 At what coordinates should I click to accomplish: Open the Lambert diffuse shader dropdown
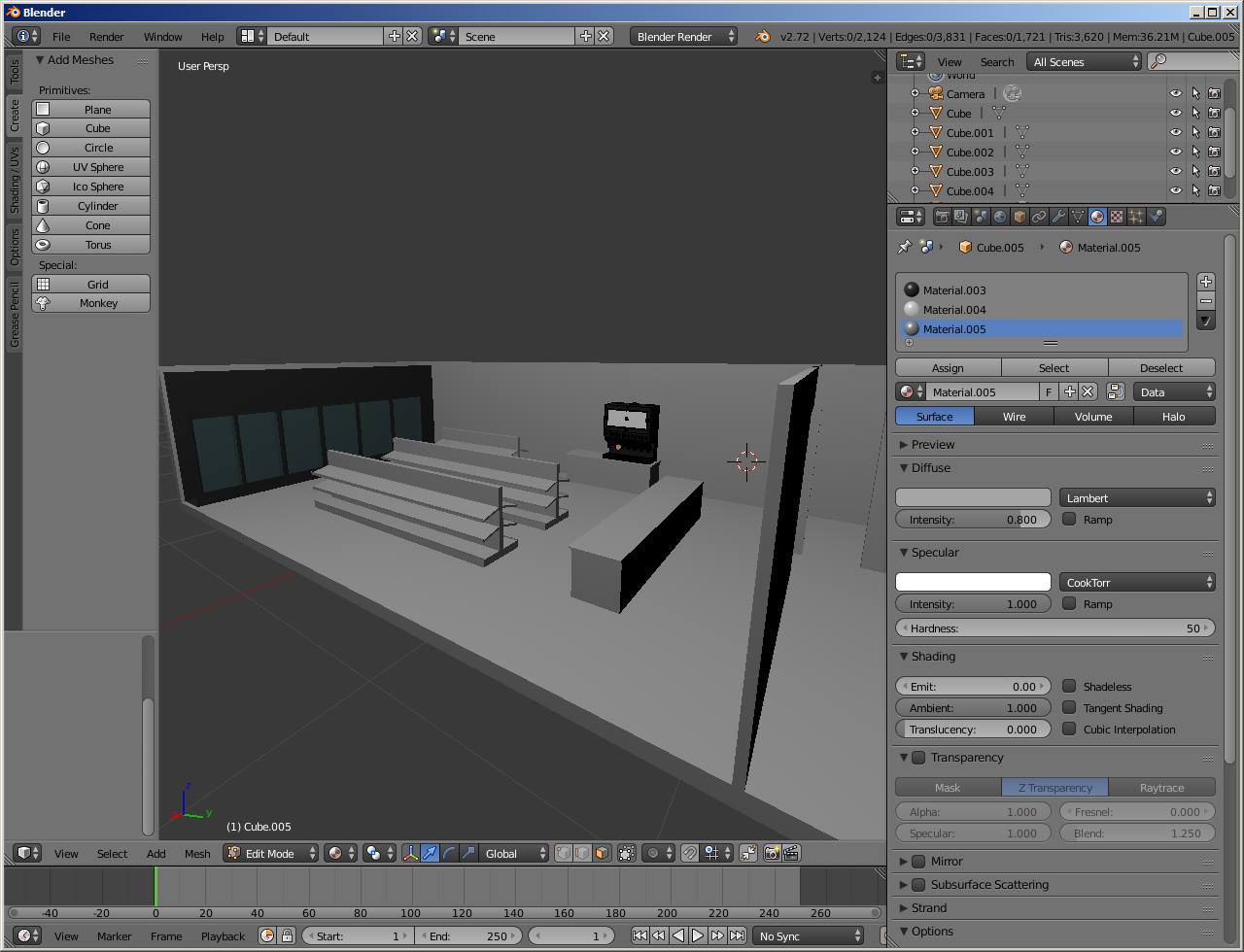1137,497
